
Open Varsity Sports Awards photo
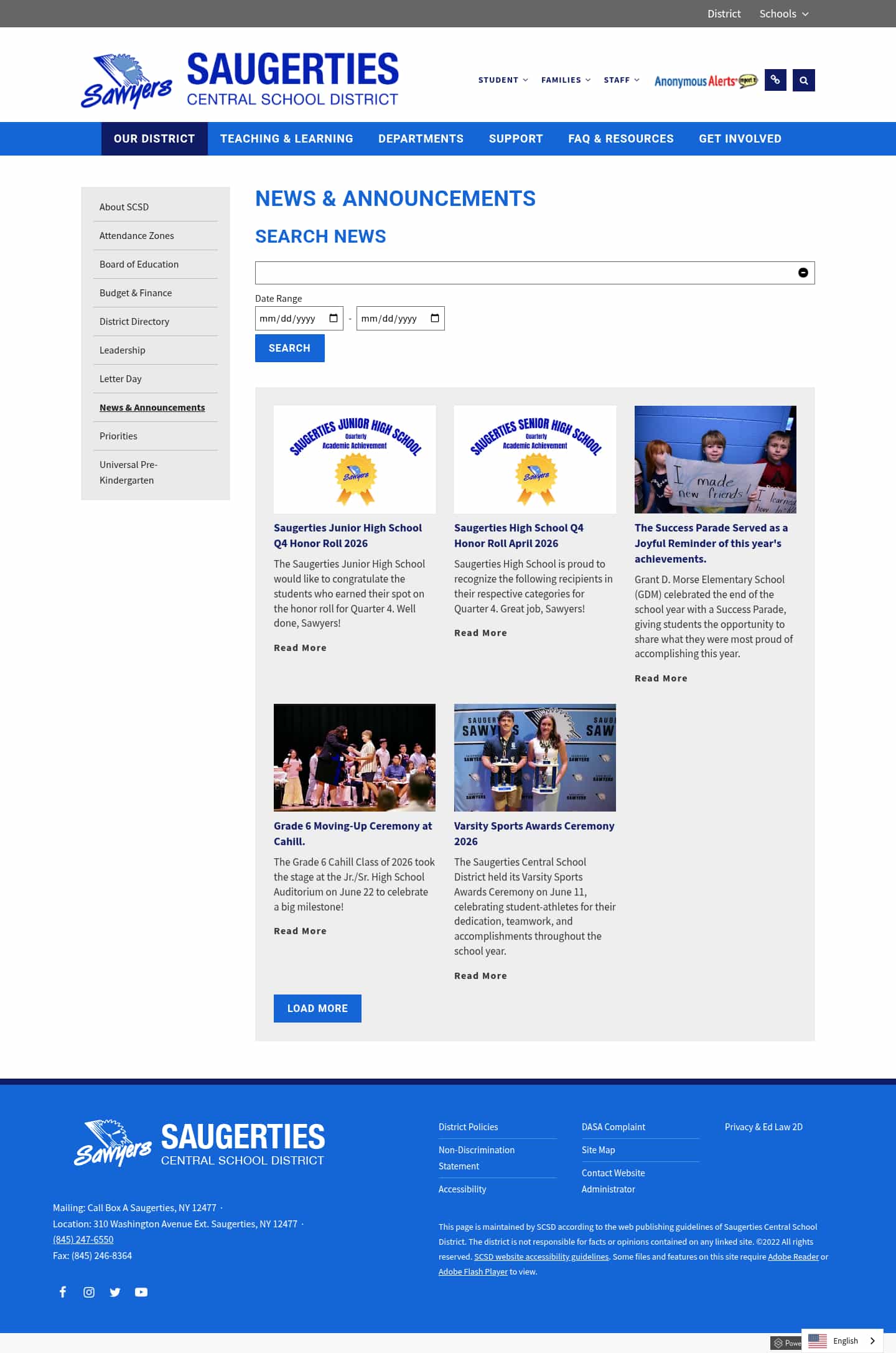point(535,757)
